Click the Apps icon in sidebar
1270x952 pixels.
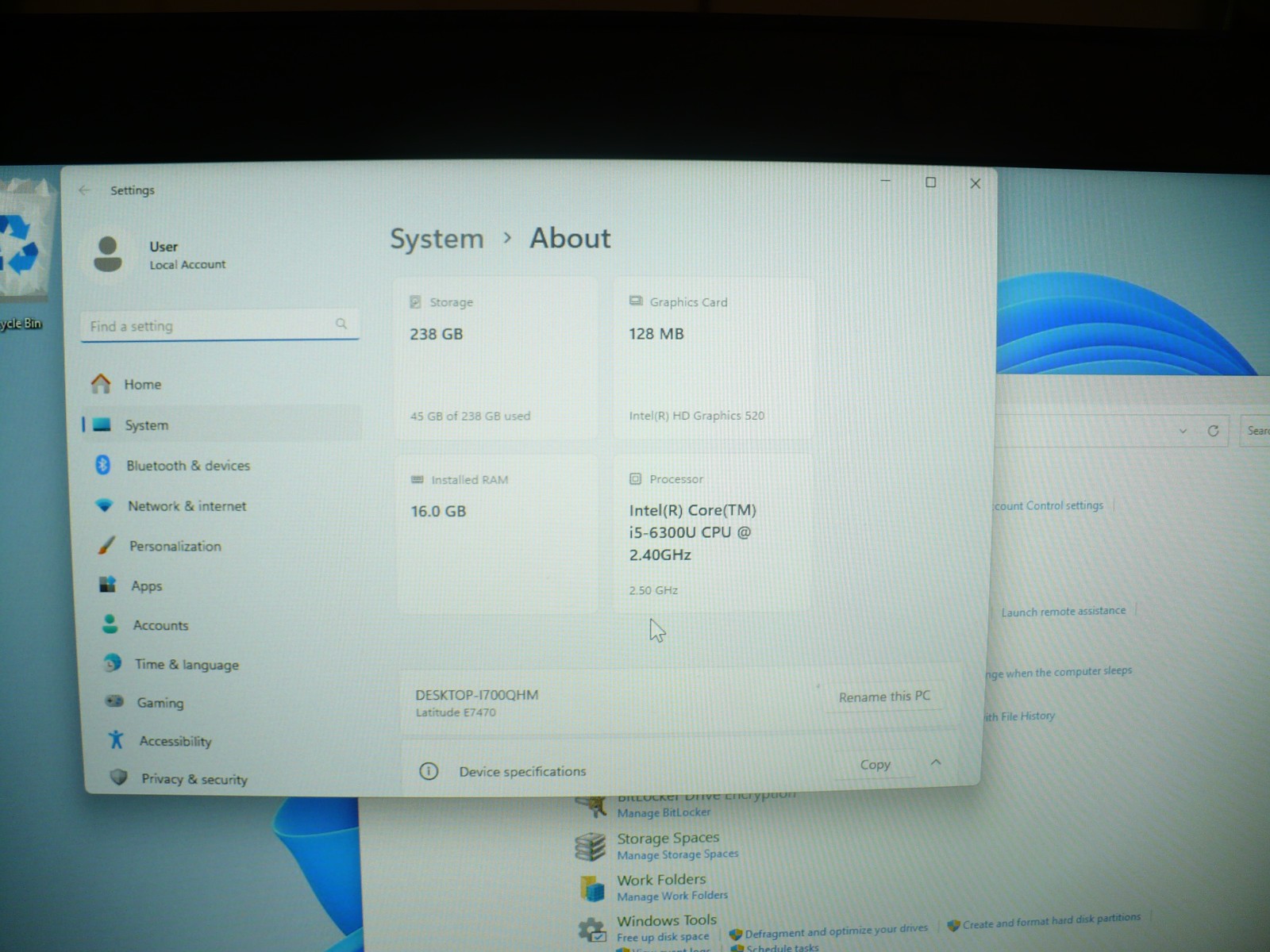coord(108,585)
